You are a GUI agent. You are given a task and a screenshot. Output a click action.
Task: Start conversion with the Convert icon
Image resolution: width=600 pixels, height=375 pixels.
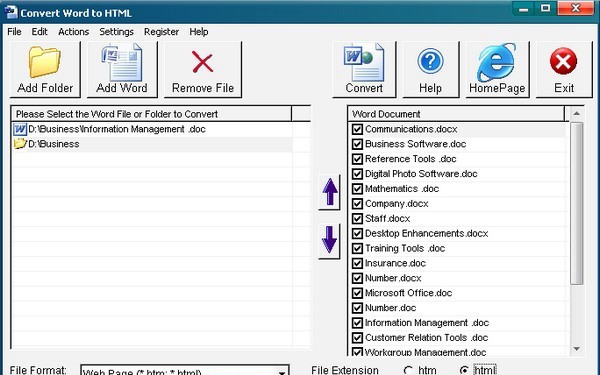click(x=364, y=69)
